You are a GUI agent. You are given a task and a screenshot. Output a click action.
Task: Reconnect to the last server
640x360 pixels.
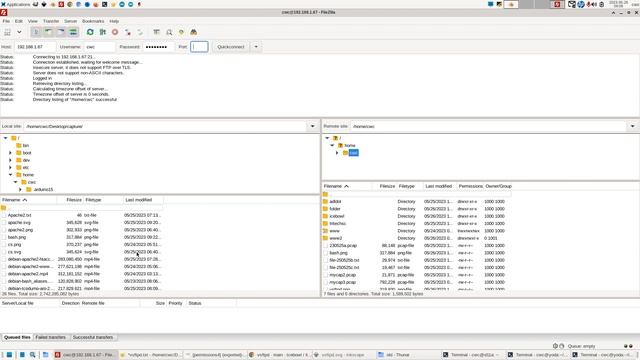(140, 32)
